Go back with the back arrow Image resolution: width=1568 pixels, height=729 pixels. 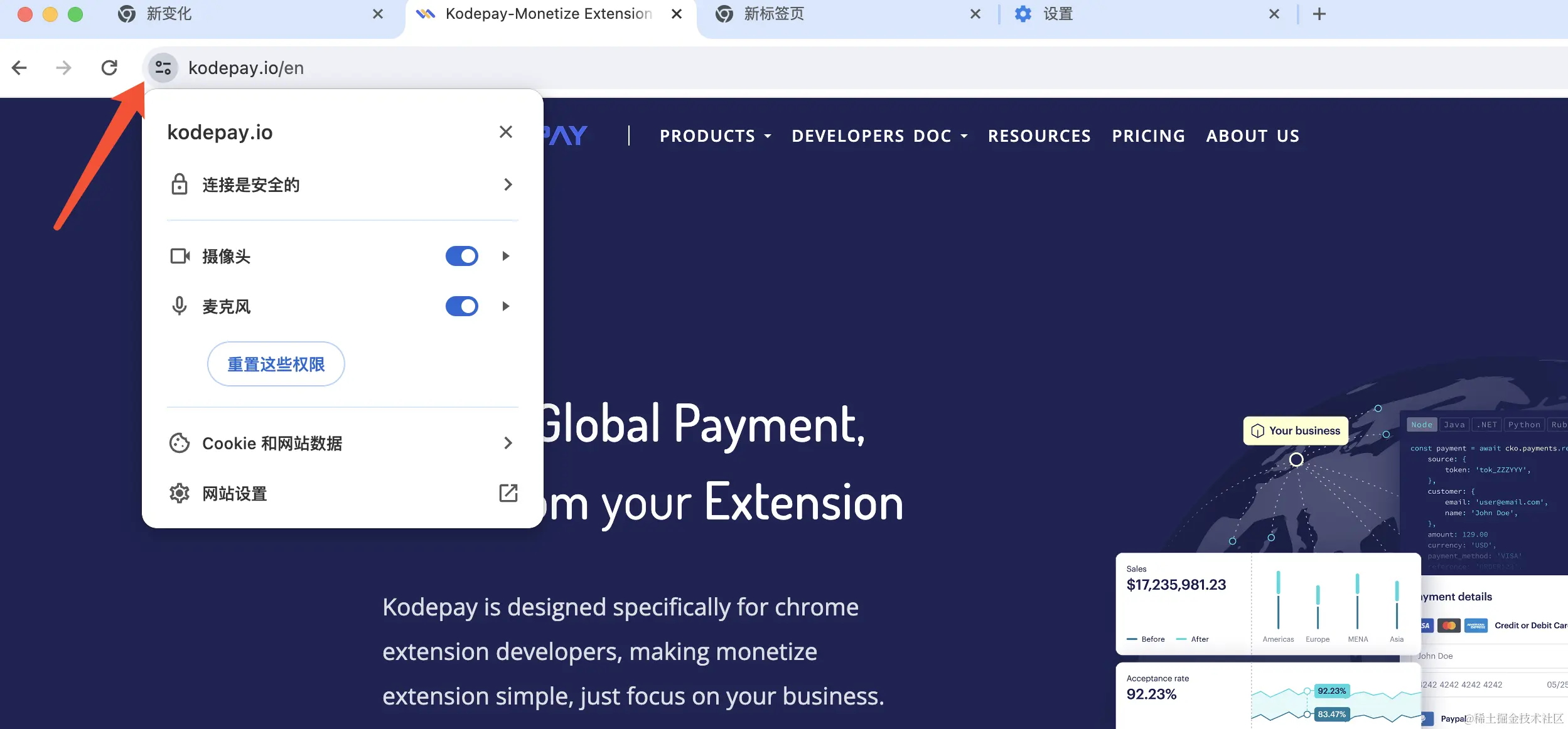click(19, 68)
